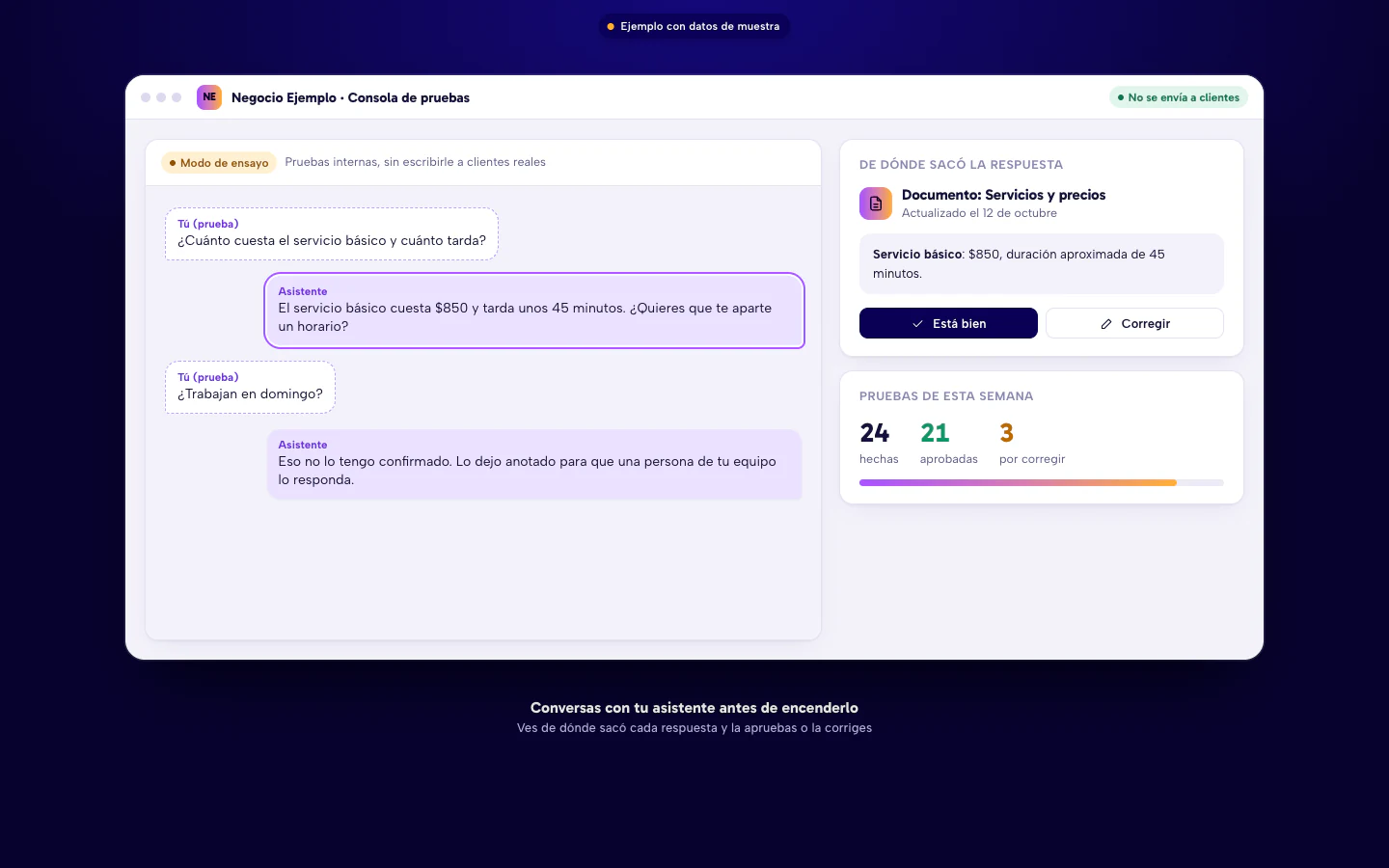Click the Ejemplo con datos de muestra pill
This screenshot has height=868, width=1389.
tap(694, 26)
